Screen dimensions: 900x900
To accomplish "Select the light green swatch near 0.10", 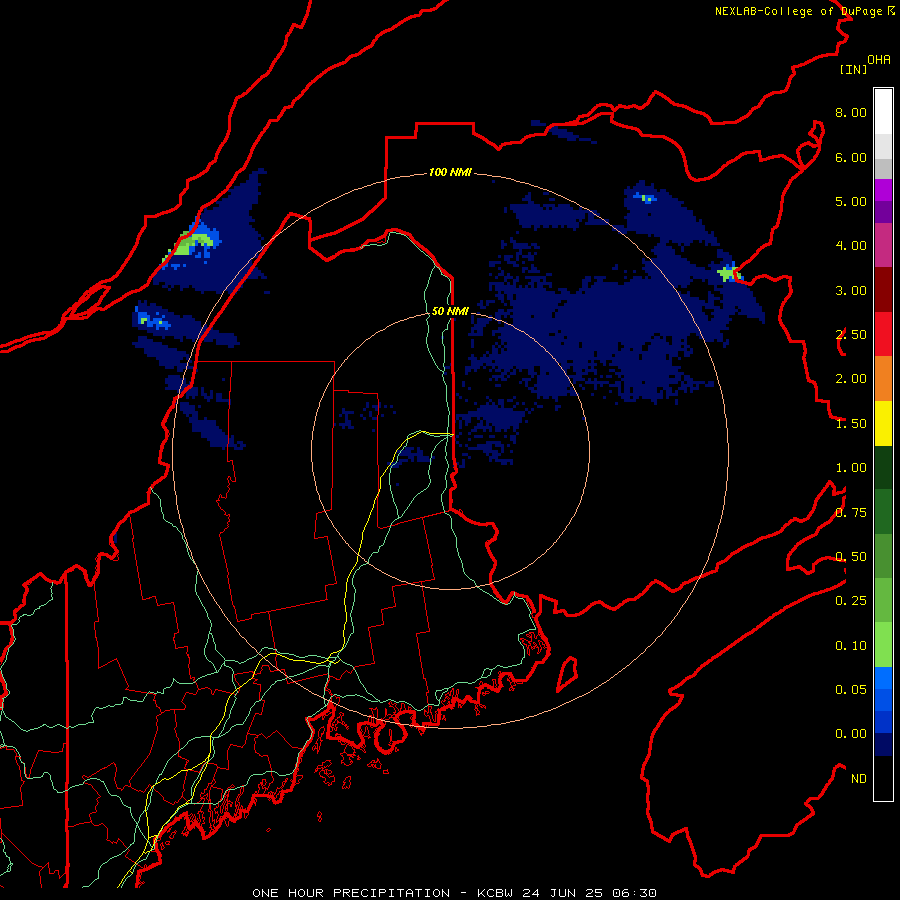I will pyautogui.click(x=883, y=645).
